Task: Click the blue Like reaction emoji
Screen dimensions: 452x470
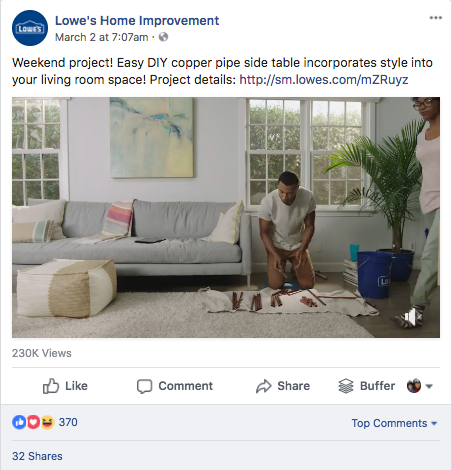Action: [x=19, y=422]
